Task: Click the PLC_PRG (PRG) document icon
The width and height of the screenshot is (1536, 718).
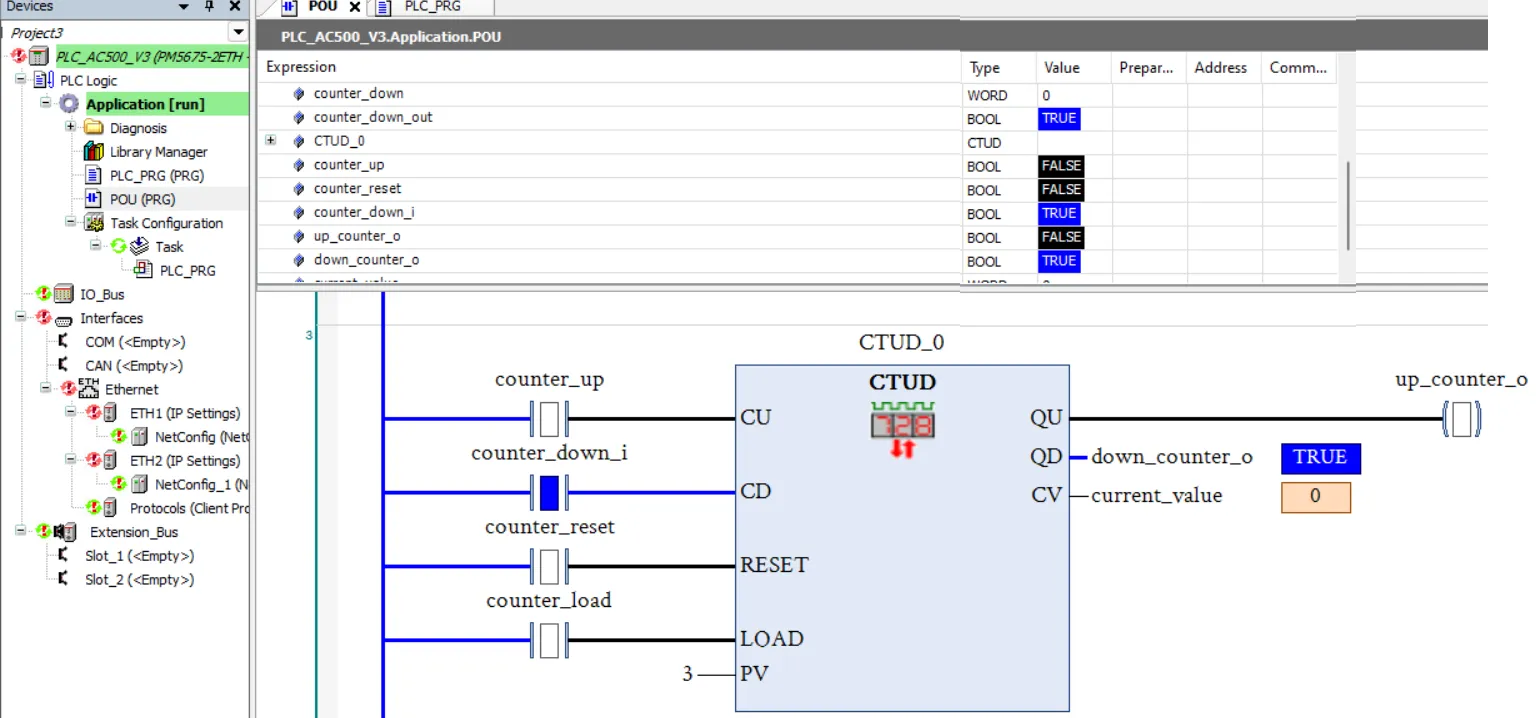Action: point(93,175)
